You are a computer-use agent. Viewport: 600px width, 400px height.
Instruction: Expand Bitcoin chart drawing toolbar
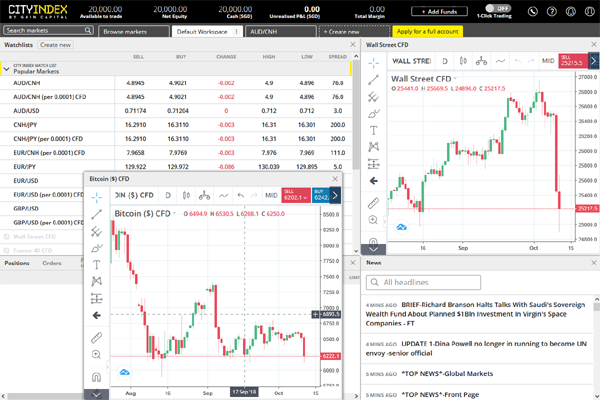(96, 394)
